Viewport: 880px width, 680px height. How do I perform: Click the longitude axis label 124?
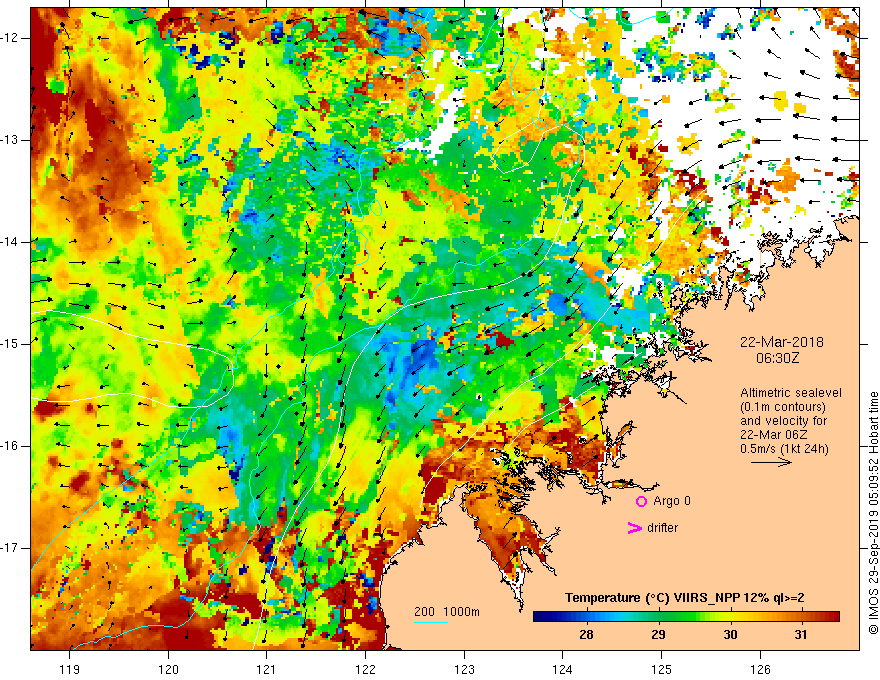[562, 669]
